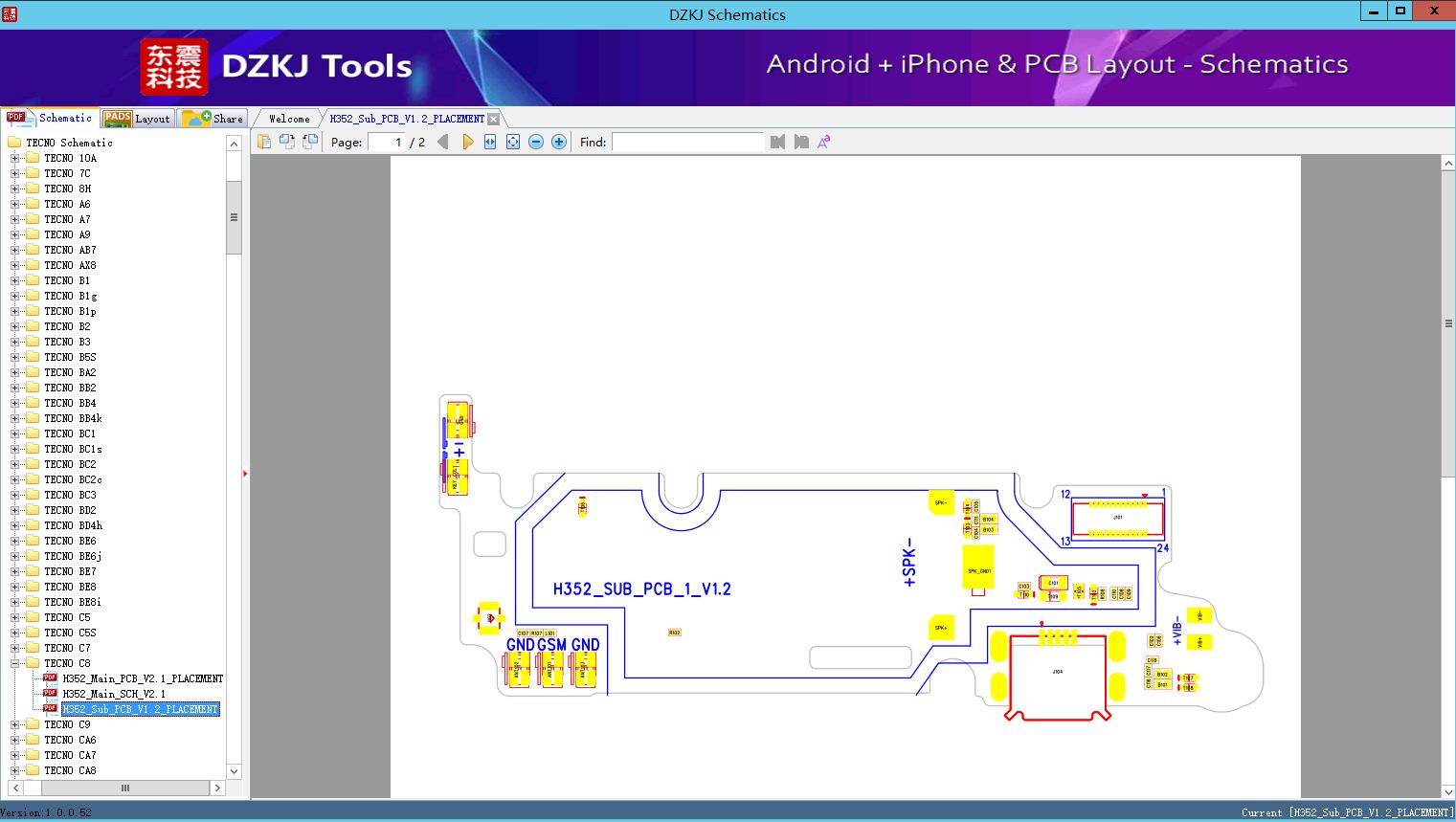The image size is (1456, 822).
Task: Select the TECNO C7 folder
Action: [67, 648]
